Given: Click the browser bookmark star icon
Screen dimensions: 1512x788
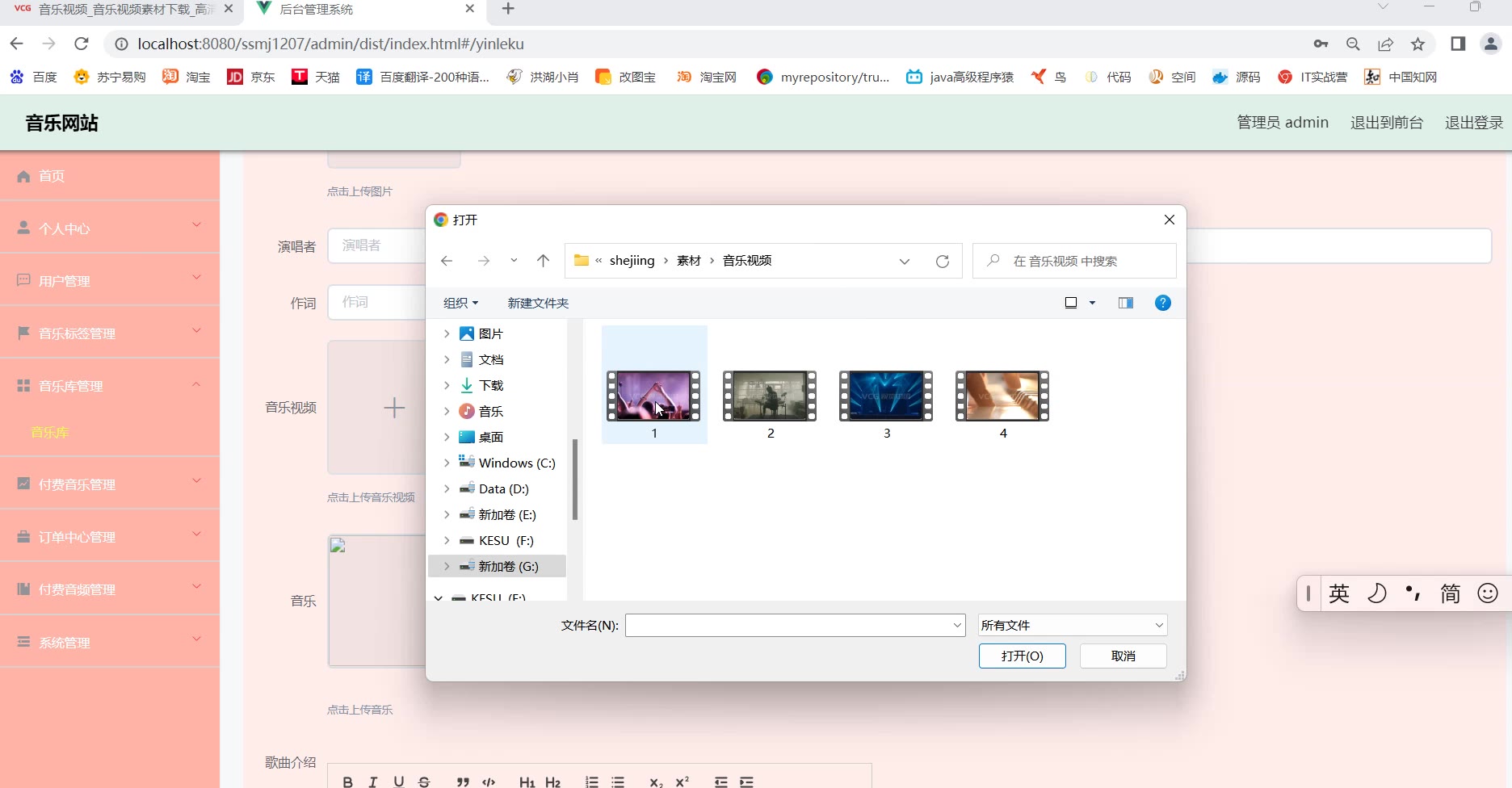Looking at the screenshot, I should coord(1417,44).
